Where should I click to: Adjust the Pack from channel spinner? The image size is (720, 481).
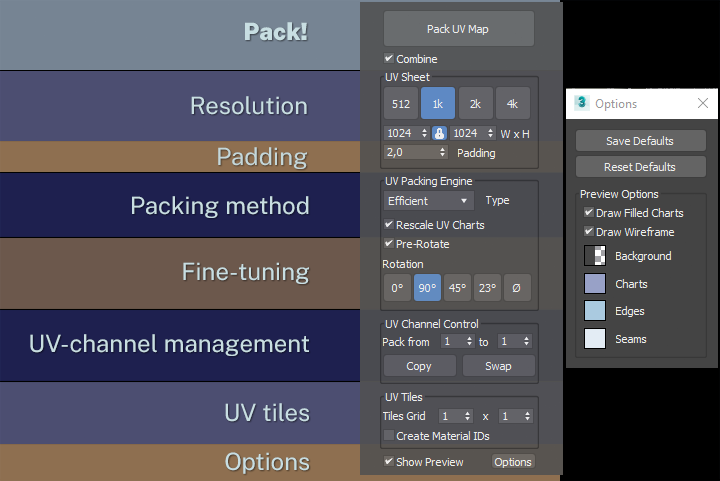469,341
